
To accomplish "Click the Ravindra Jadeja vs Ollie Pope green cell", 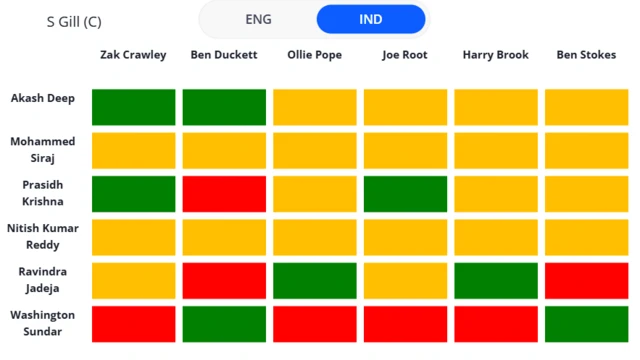I will coord(315,281).
